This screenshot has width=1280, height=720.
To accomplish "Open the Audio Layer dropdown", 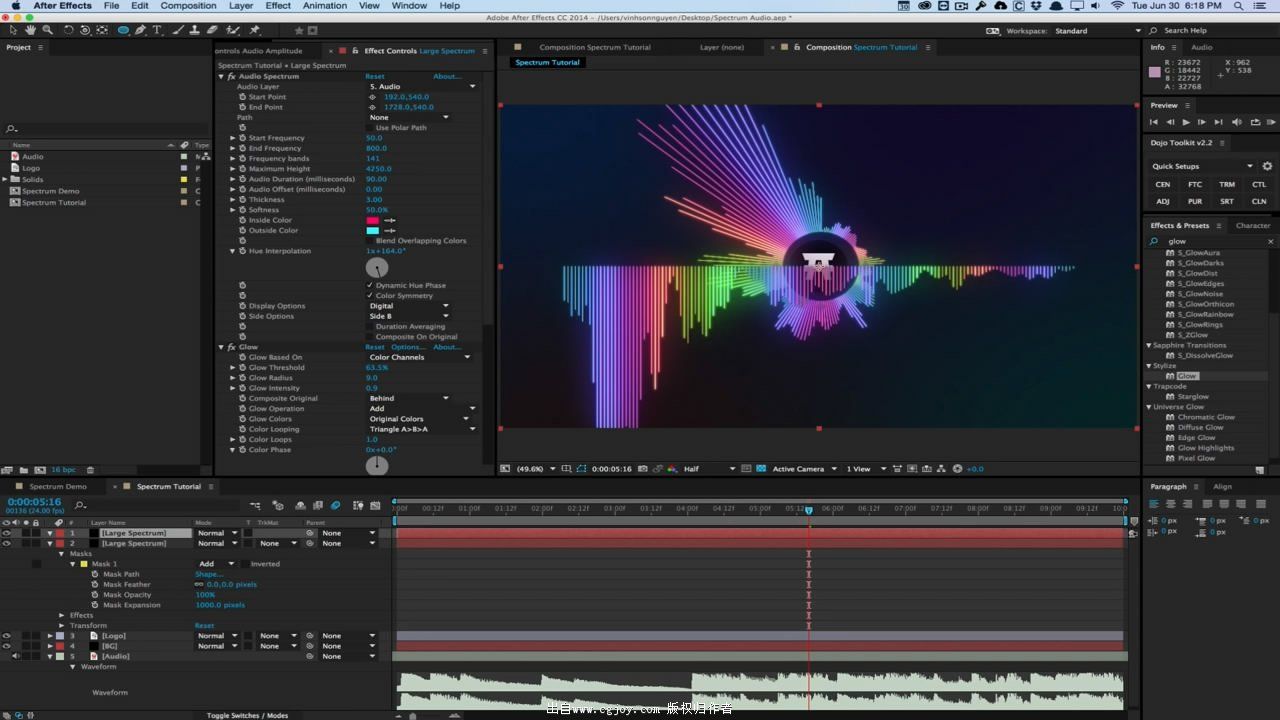I will (423, 87).
